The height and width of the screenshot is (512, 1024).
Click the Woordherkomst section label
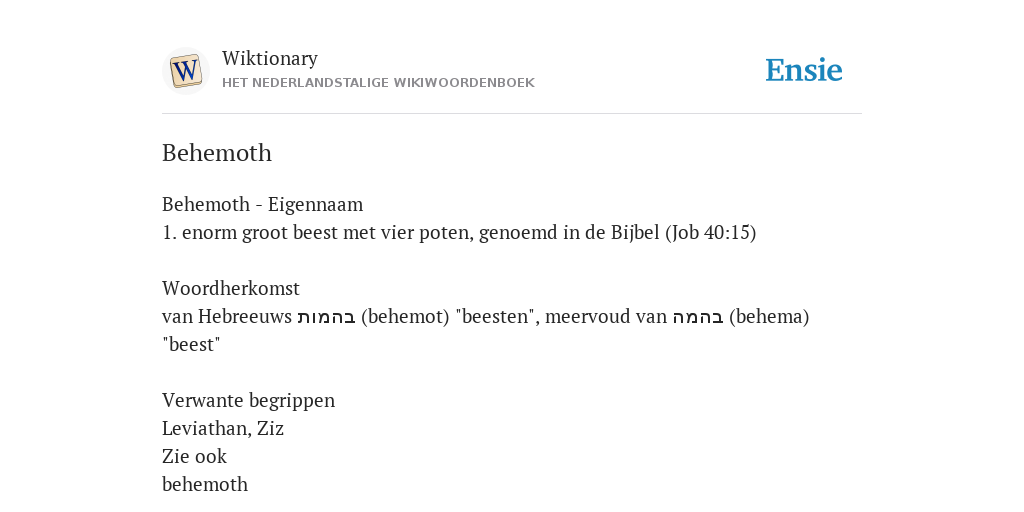pos(231,288)
